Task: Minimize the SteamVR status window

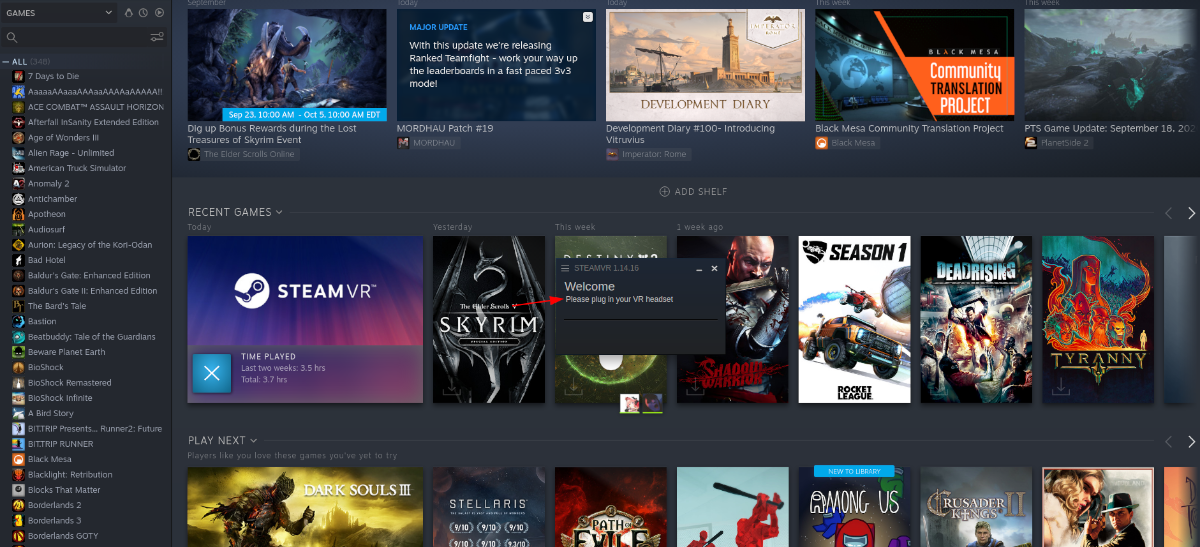Action: coord(698,269)
